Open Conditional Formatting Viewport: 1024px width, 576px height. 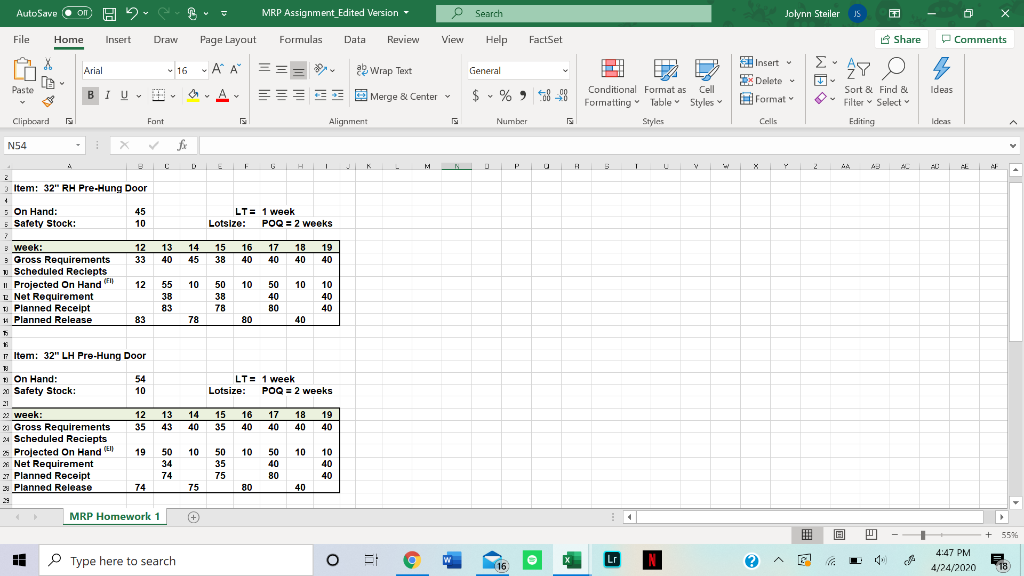[x=612, y=83]
